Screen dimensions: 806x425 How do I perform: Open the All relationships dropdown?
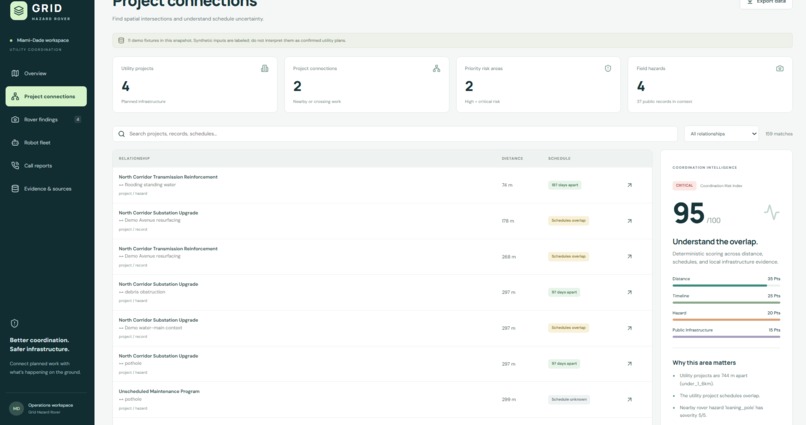(x=721, y=134)
